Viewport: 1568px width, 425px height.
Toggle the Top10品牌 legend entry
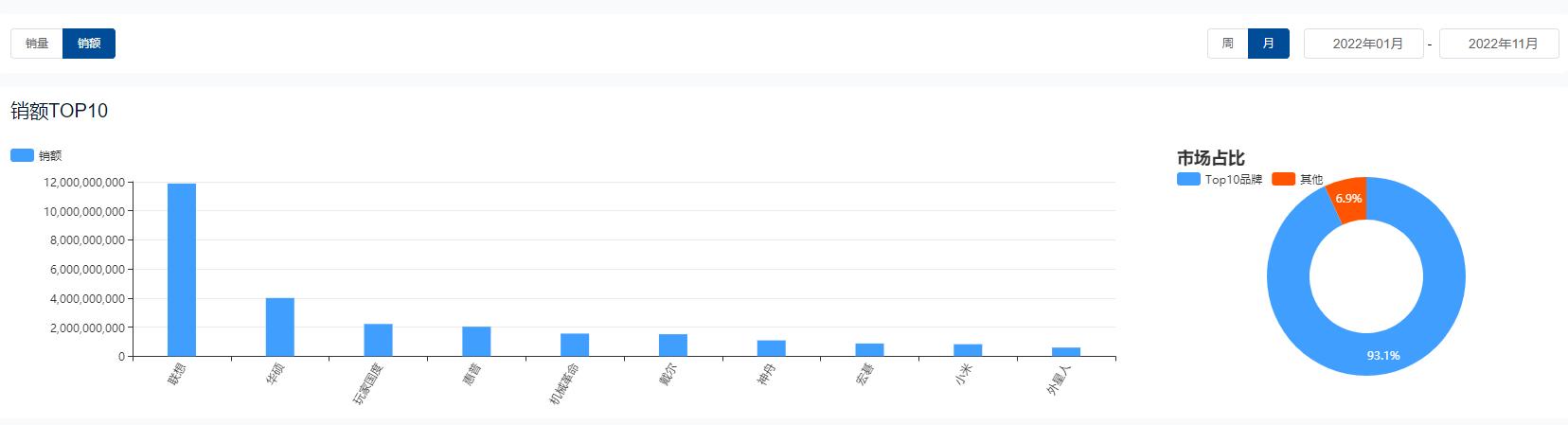pos(1220,180)
